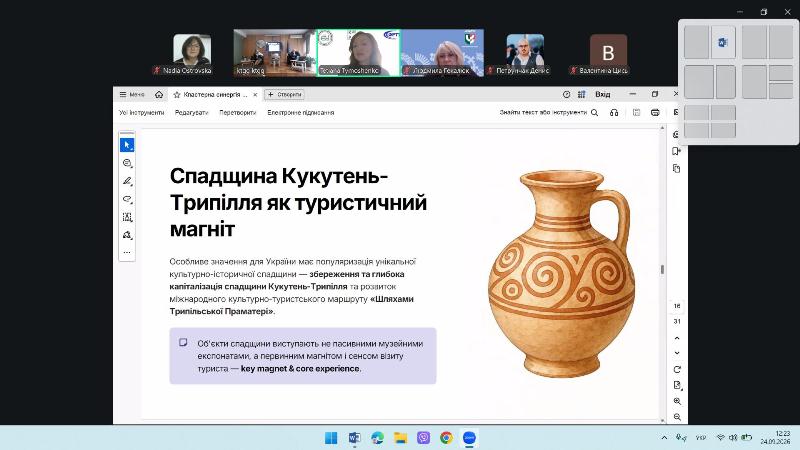The image size is (800, 450).
Task: Choose the bottom-right quadrant snap layout zone
Action: click(723, 130)
